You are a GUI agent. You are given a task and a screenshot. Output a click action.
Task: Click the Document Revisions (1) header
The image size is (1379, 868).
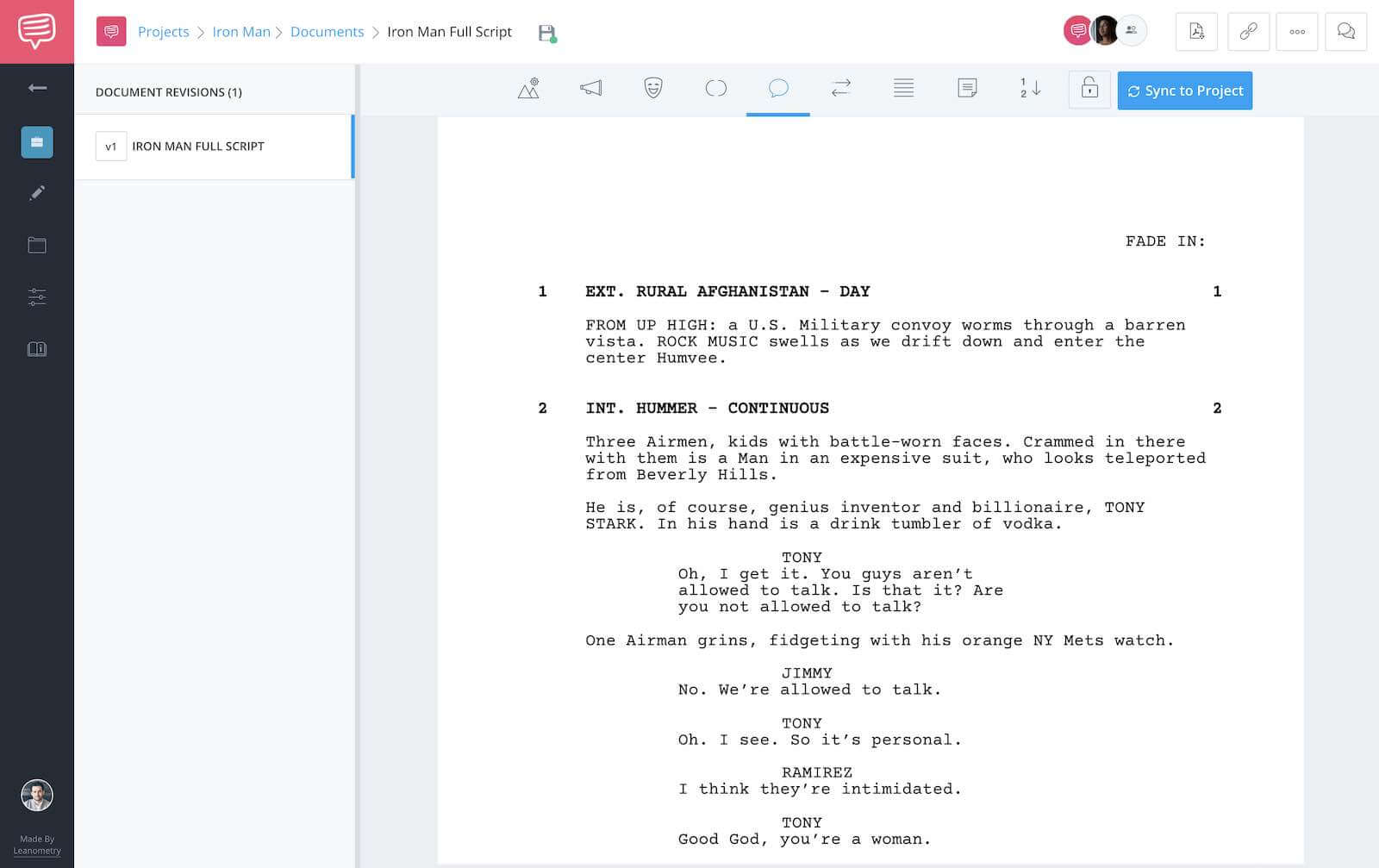pos(169,92)
